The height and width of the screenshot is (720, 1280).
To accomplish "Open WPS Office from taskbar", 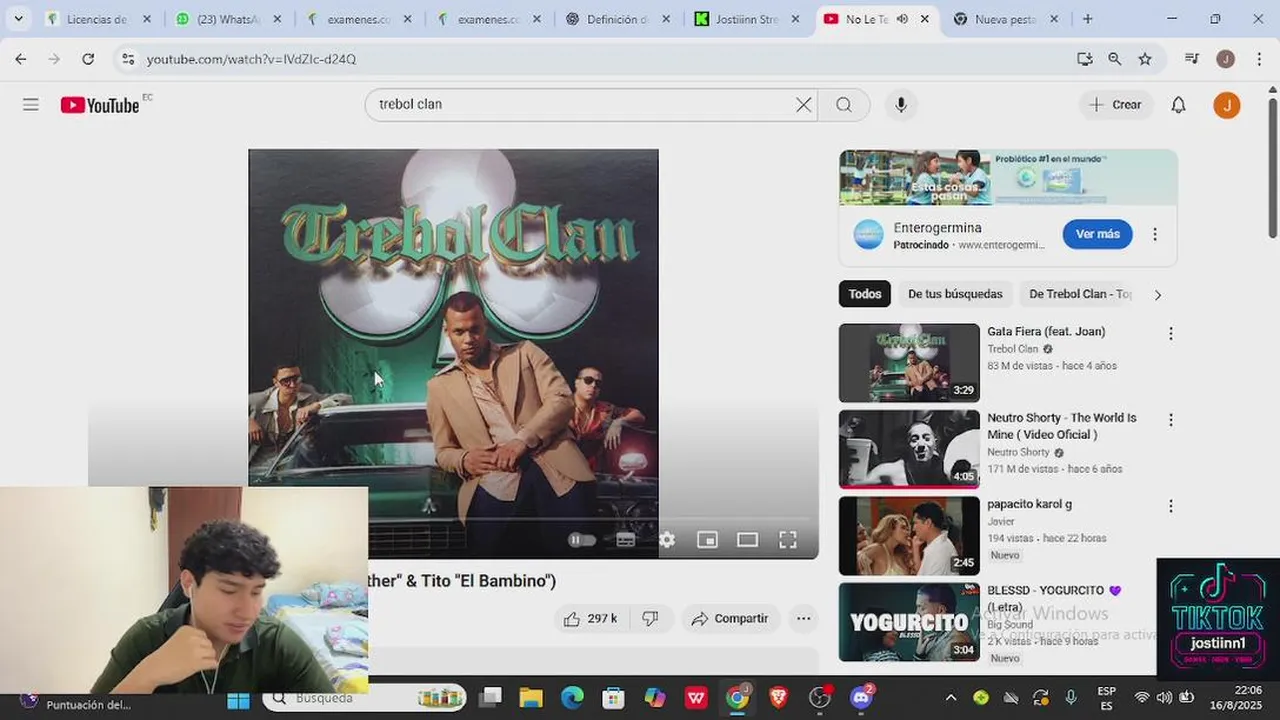I will pos(696,698).
